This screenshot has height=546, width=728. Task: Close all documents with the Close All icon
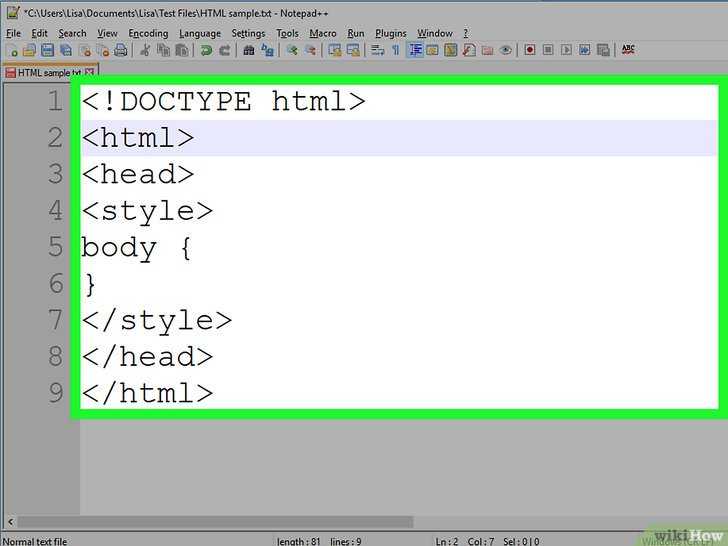103,50
